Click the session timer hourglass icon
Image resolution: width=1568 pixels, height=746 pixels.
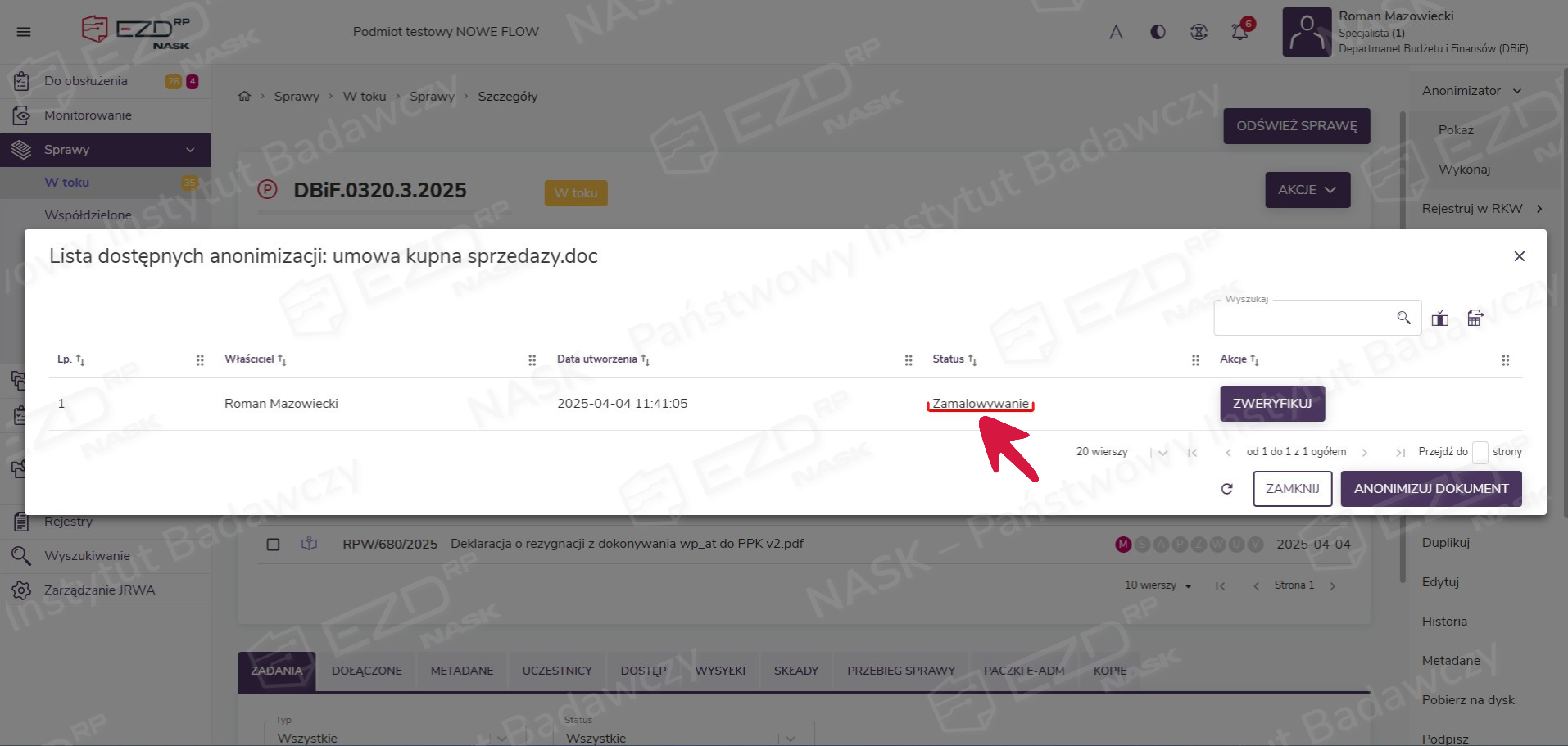click(1199, 32)
